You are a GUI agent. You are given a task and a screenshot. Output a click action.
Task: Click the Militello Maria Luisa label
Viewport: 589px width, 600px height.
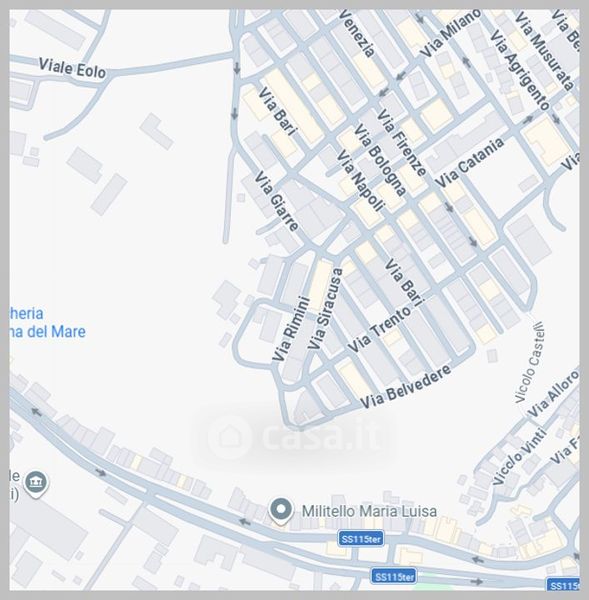tap(369, 511)
